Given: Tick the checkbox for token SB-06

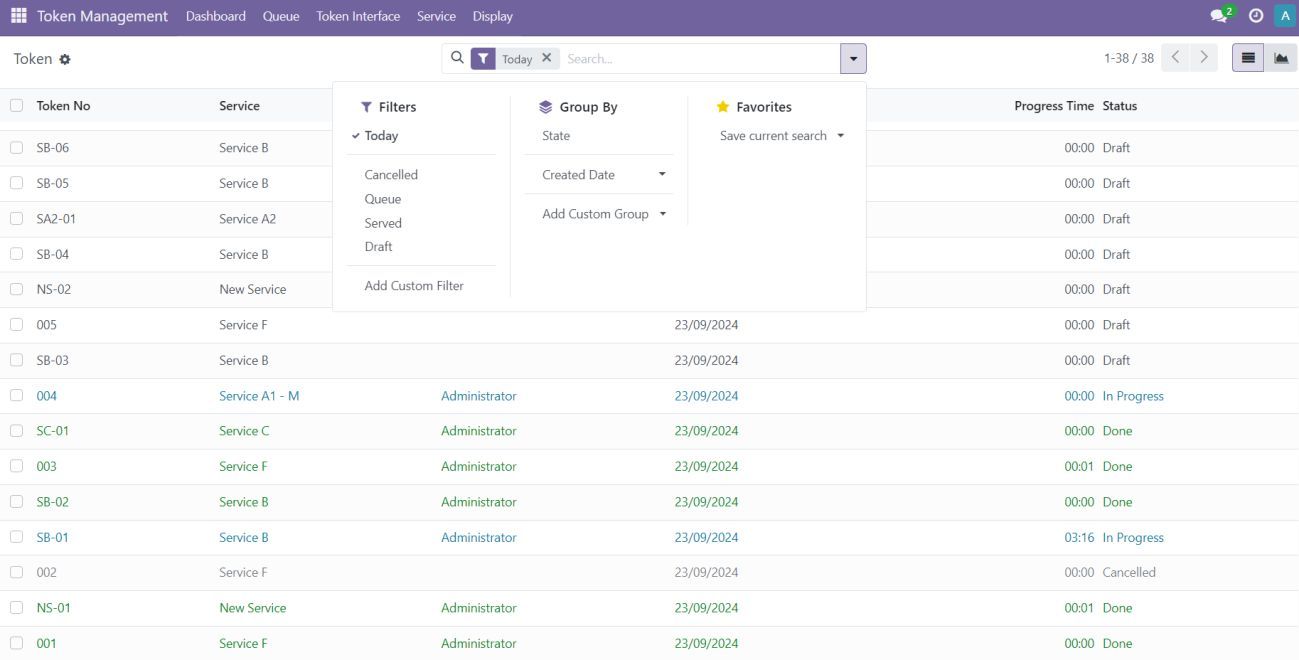Looking at the screenshot, I should click(x=17, y=148).
